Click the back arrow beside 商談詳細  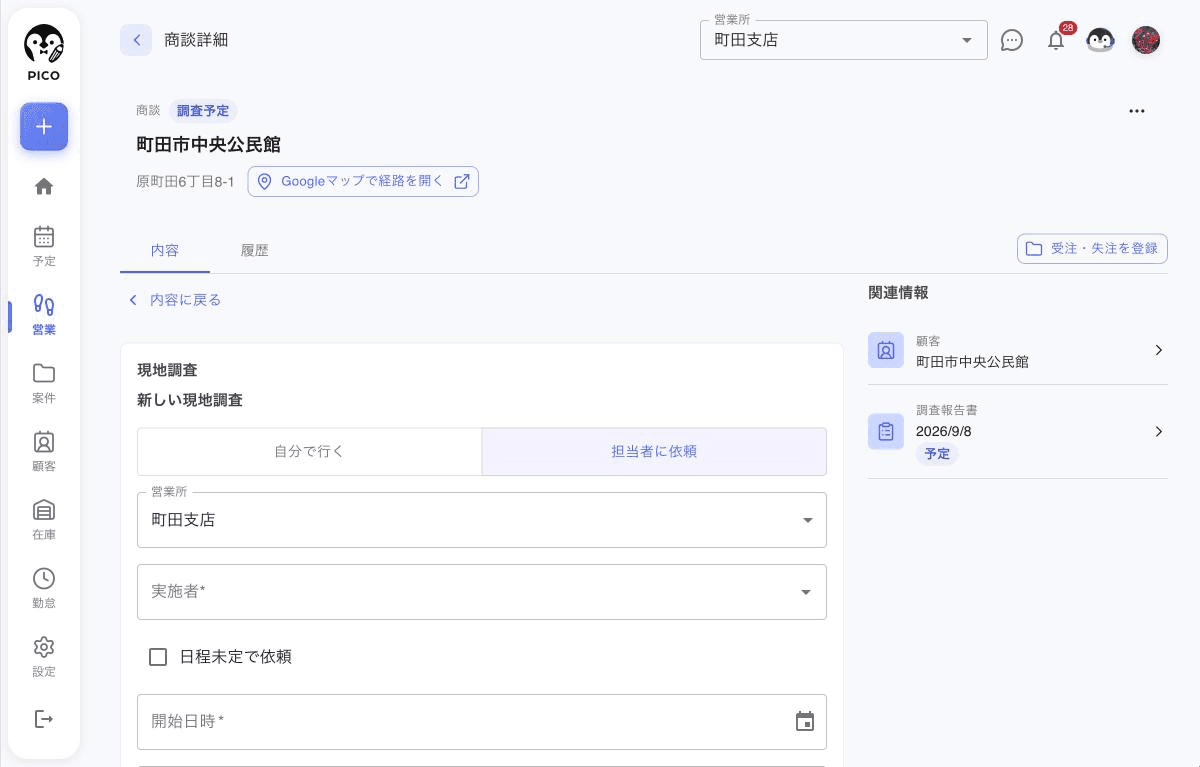pyautogui.click(x=136, y=40)
